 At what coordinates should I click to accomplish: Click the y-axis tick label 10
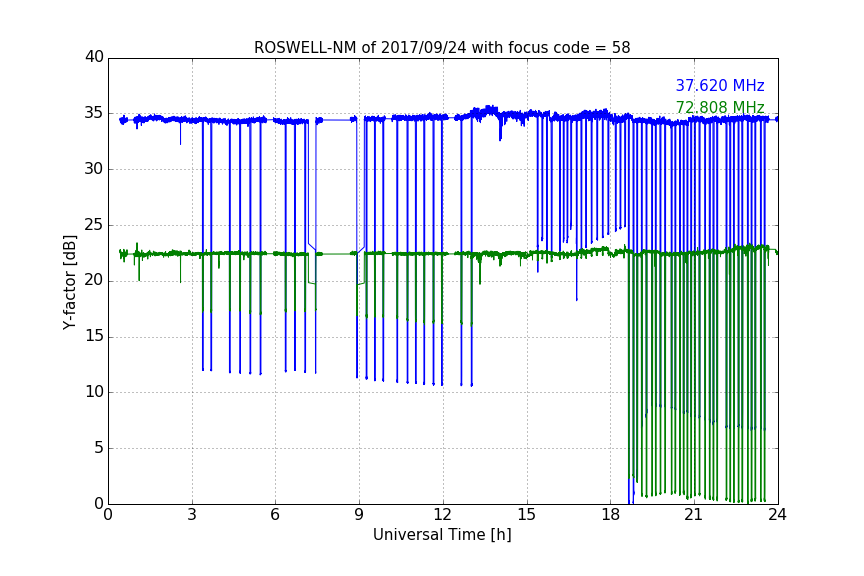point(94,392)
